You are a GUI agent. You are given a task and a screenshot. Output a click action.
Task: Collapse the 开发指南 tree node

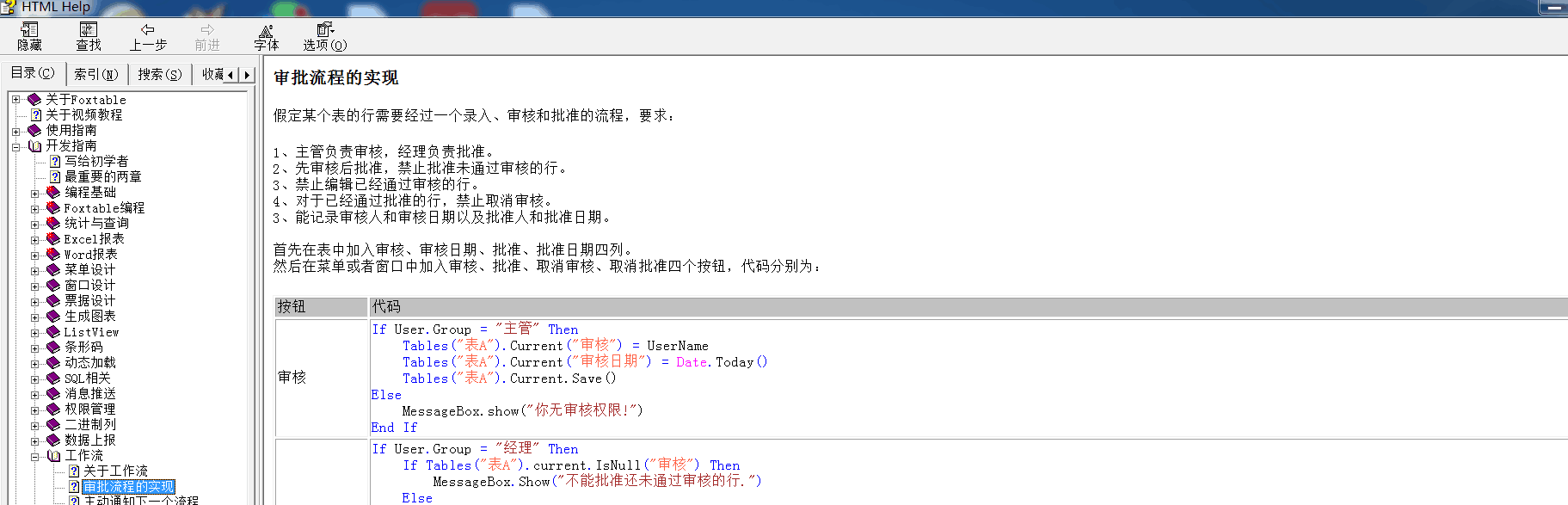click(x=15, y=146)
